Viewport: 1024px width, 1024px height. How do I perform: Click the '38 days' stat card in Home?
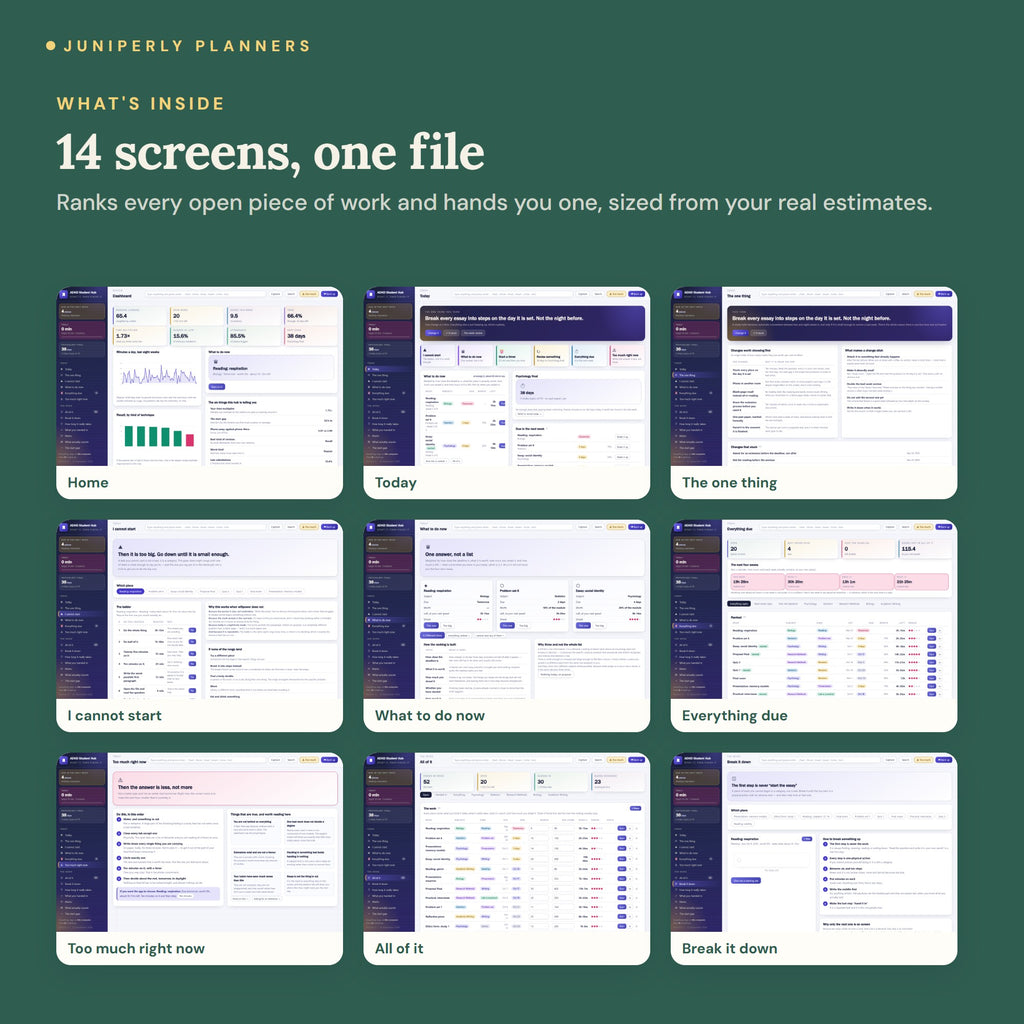tap(311, 336)
